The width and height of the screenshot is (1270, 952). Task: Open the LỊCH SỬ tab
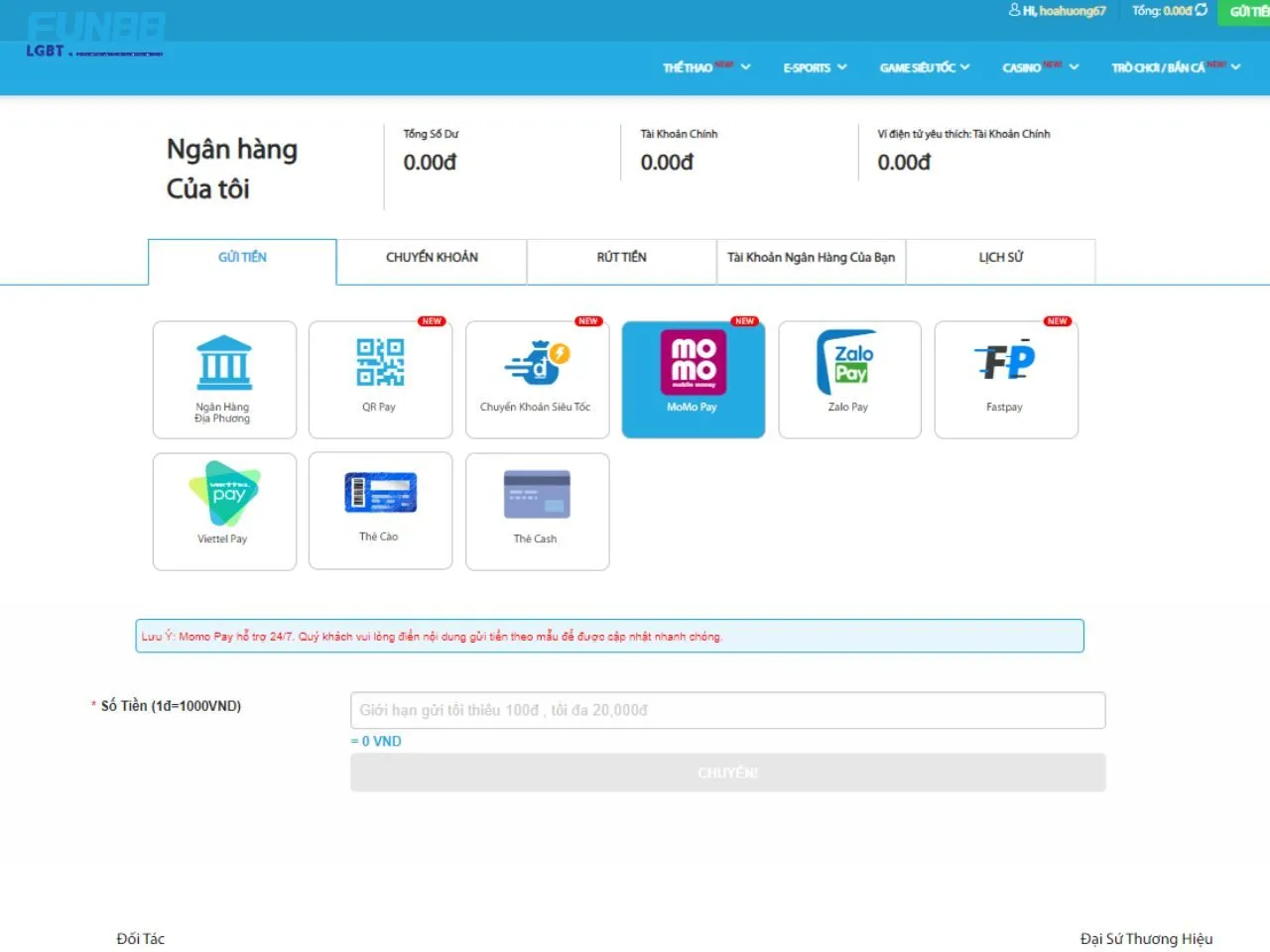click(x=1000, y=262)
